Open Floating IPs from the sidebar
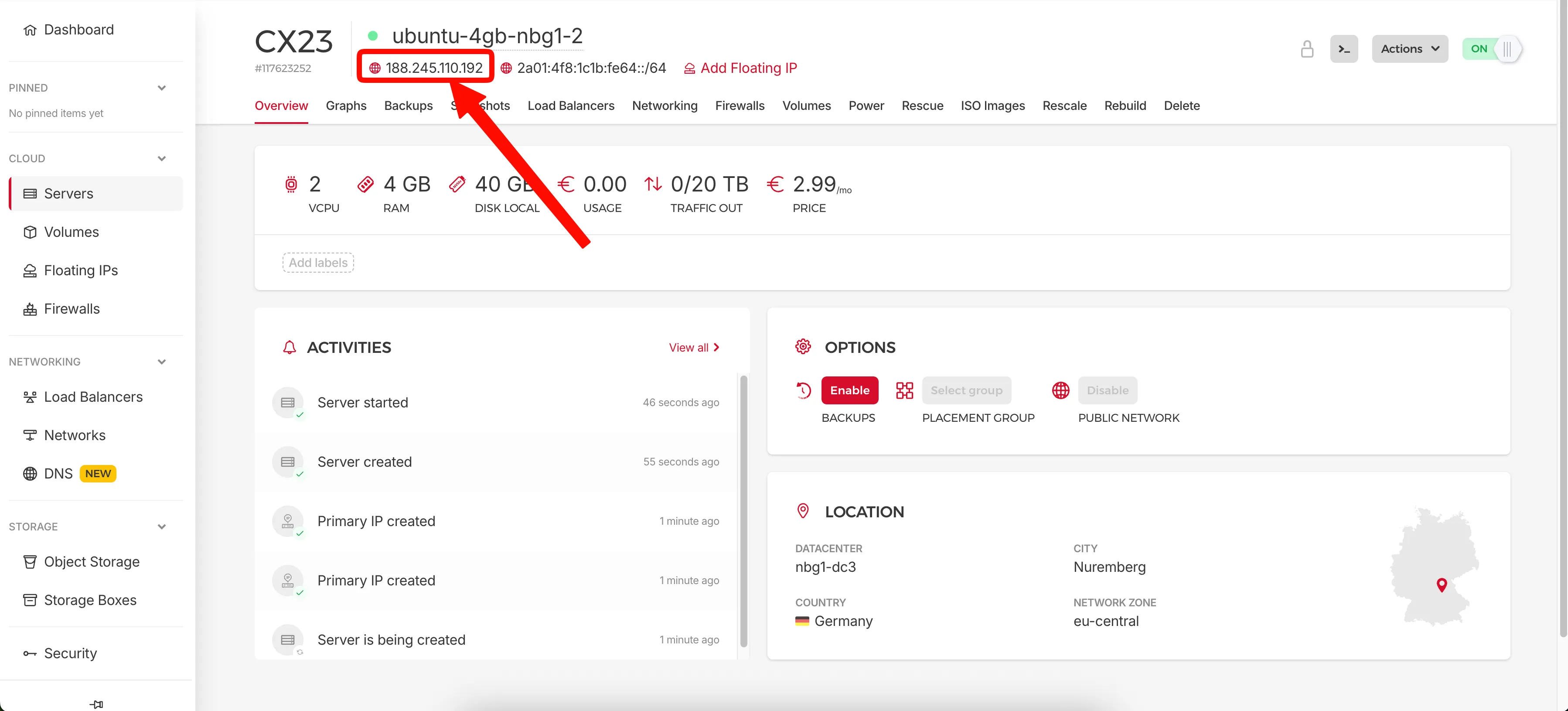1568x711 pixels. click(80, 270)
